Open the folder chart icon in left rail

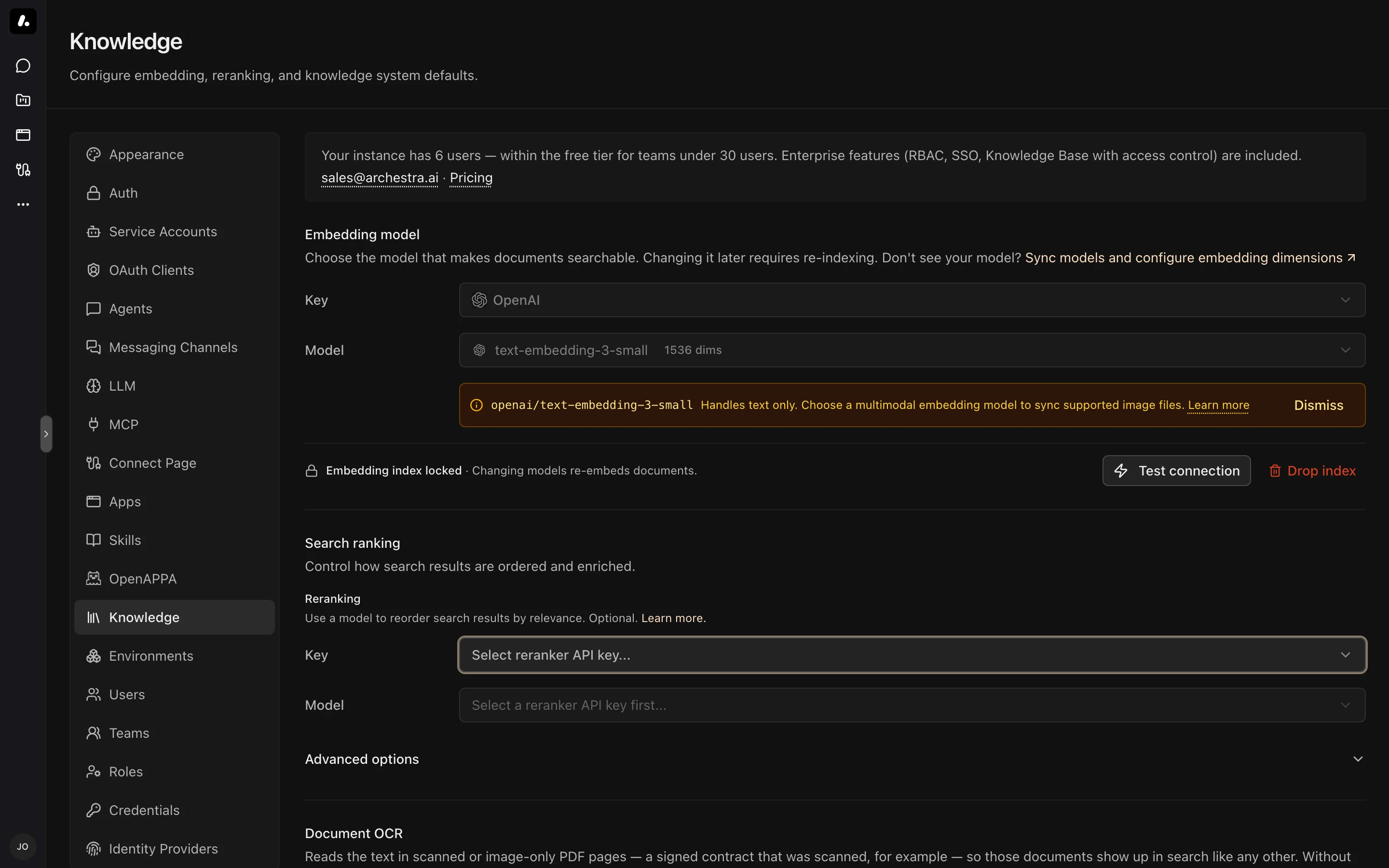pyautogui.click(x=23, y=100)
